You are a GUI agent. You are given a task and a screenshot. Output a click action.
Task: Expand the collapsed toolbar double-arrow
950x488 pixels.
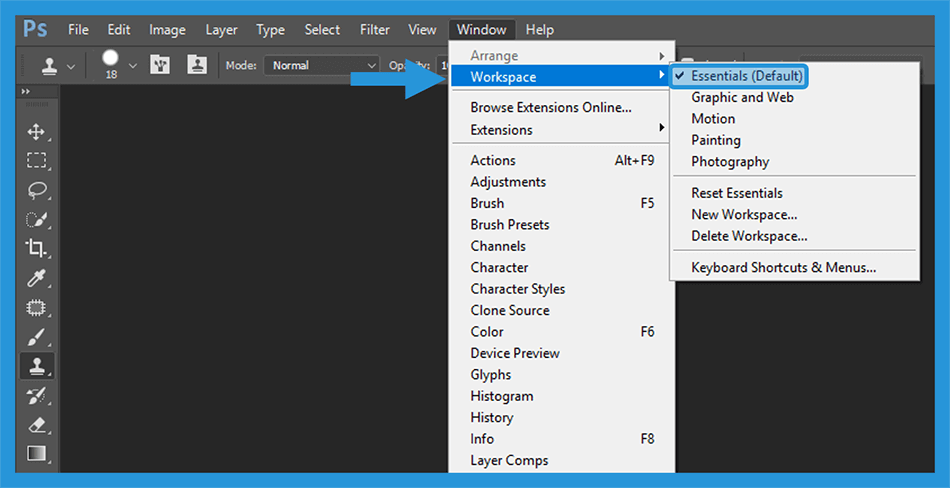coord(26,91)
